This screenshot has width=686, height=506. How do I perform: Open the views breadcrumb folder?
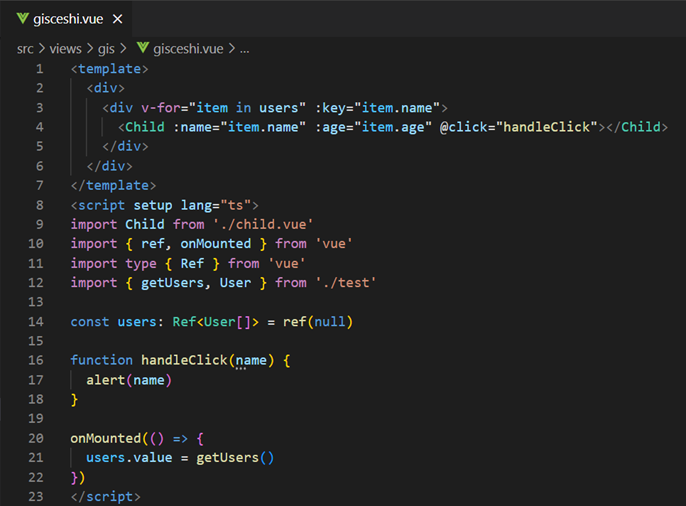[x=65, y=48]
